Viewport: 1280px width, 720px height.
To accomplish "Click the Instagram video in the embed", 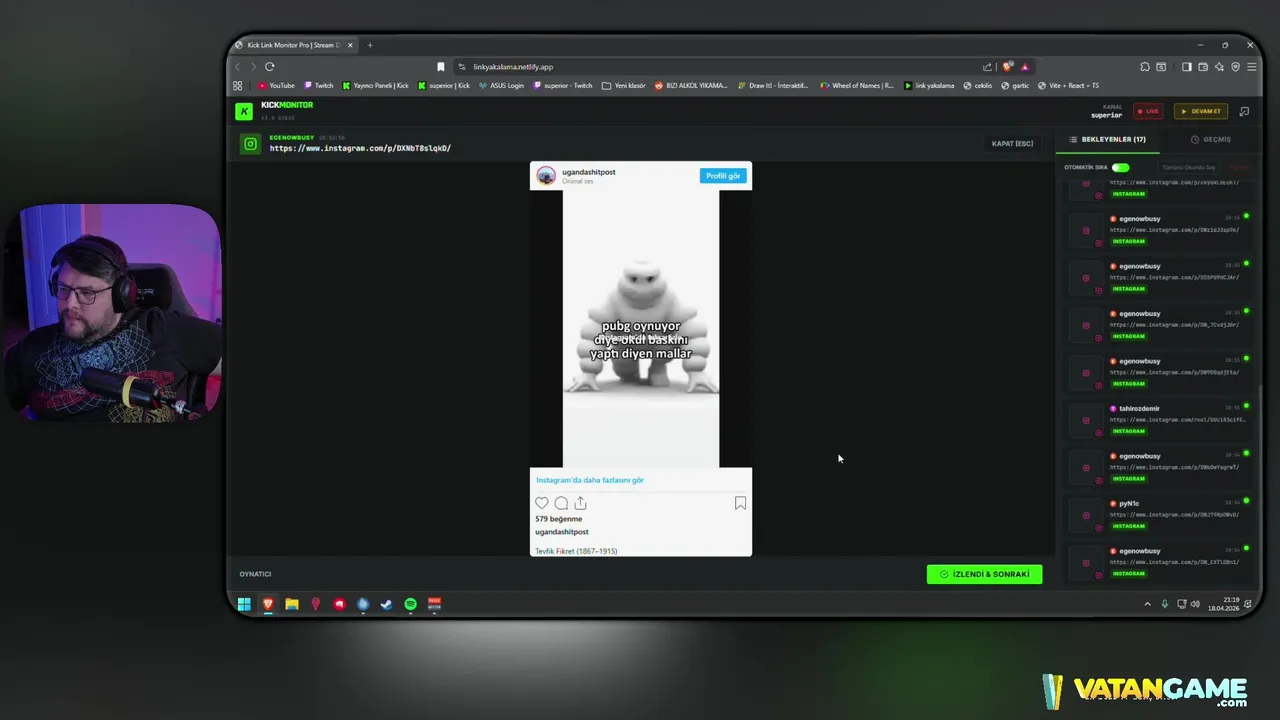I will coord(641,328).
